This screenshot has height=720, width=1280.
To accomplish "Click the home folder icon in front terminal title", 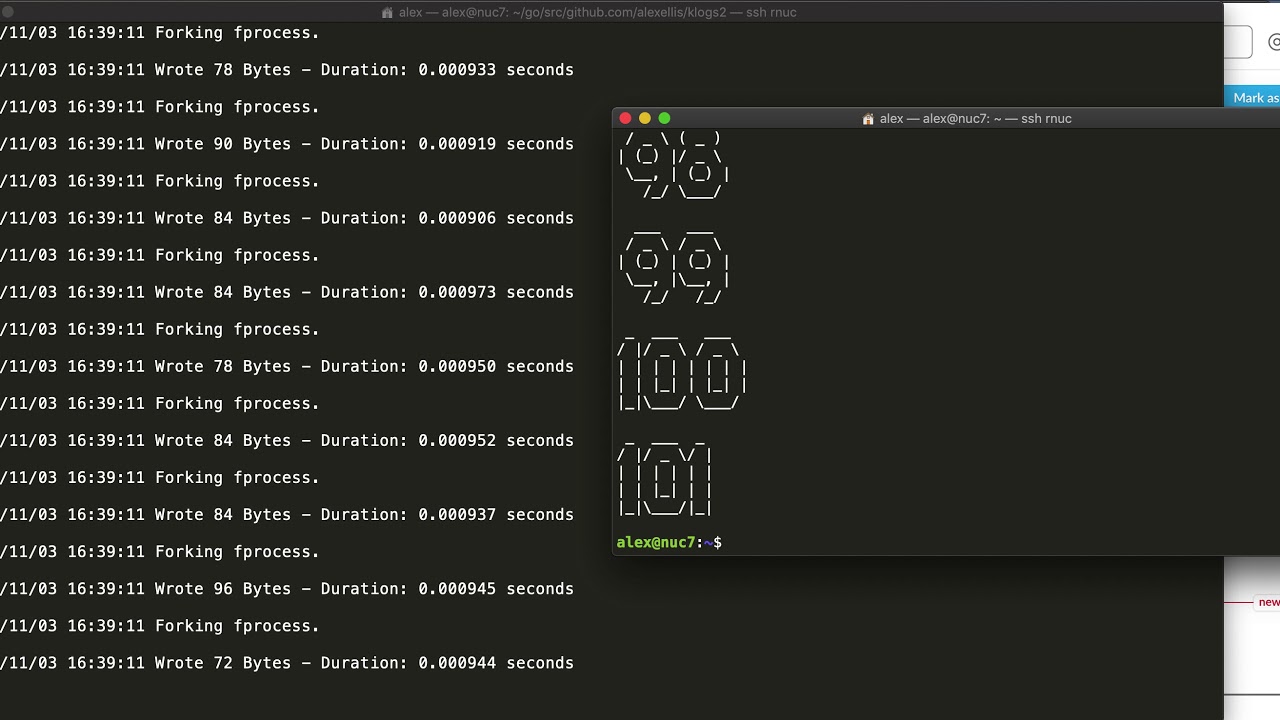I will click(x=868, y=118).
